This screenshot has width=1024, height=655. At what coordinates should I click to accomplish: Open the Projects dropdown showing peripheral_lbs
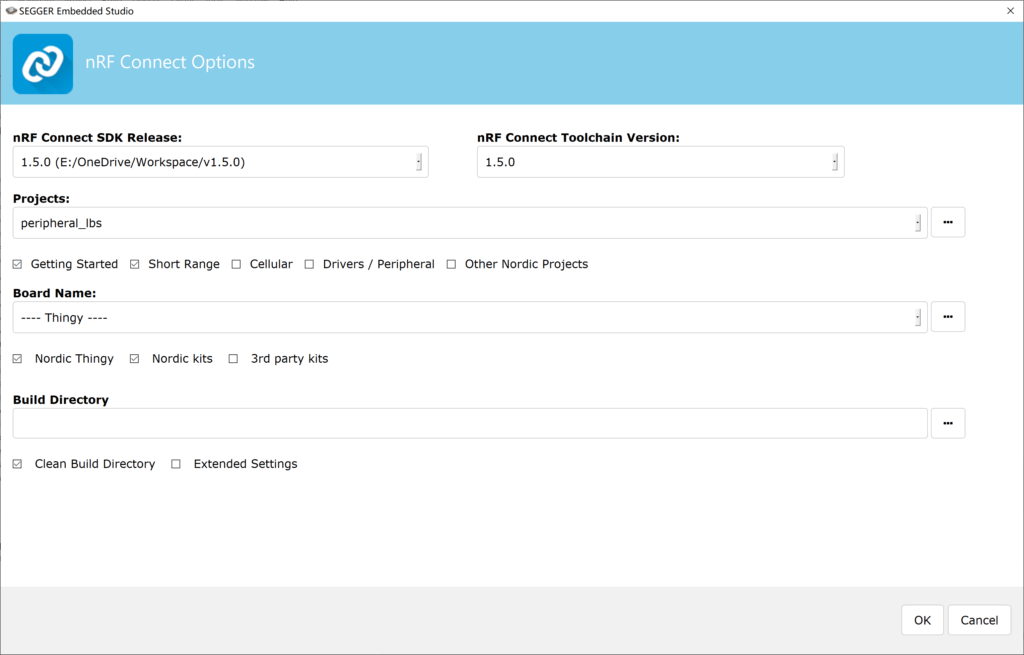[x=917, y=223]
